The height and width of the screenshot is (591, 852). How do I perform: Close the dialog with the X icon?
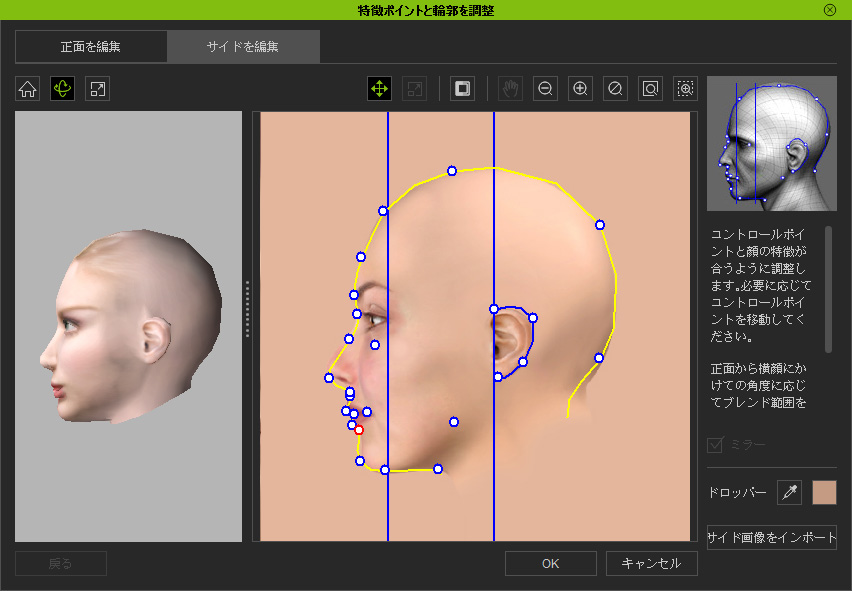pyautogui.click(x=830, y=10)
